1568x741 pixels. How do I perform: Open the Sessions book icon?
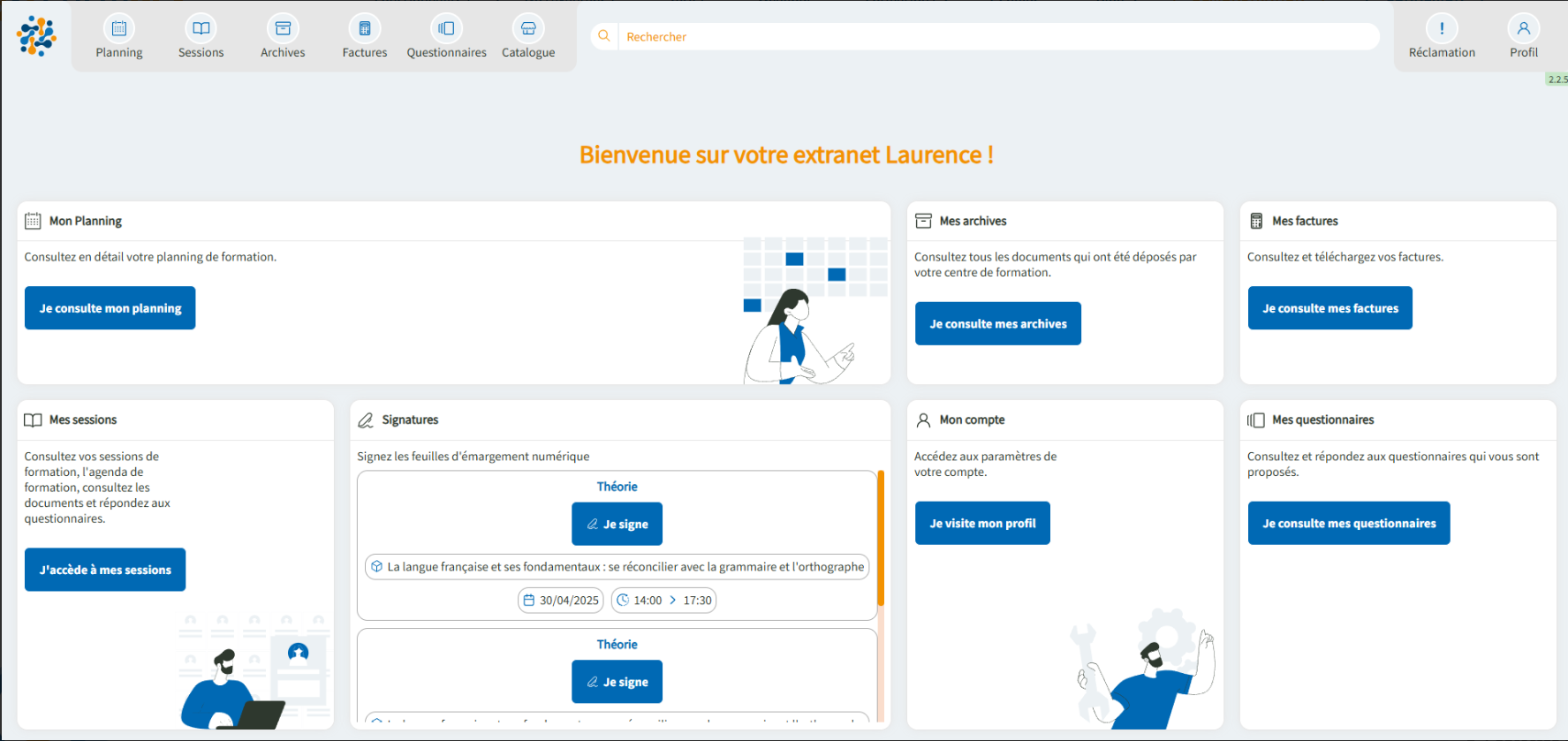pos(201,29)
